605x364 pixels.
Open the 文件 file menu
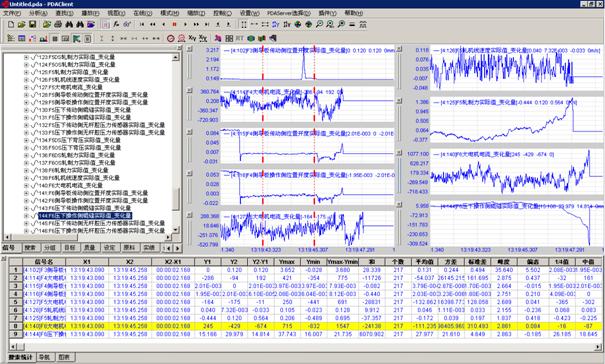[x=12, y=13]
